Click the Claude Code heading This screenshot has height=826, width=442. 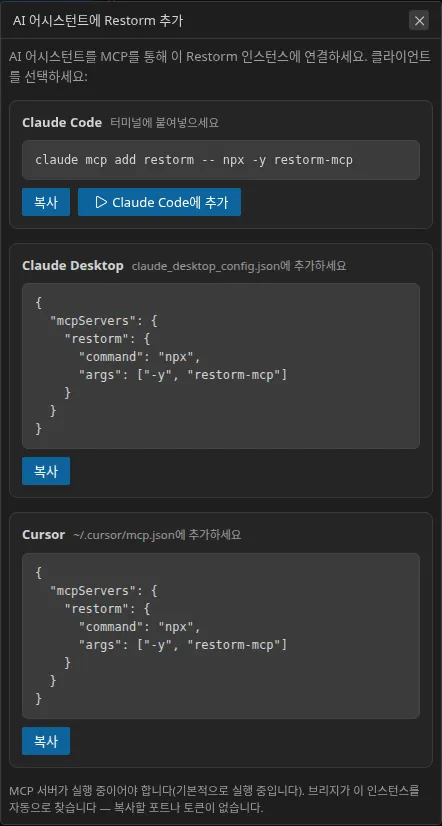coord(62,123)
